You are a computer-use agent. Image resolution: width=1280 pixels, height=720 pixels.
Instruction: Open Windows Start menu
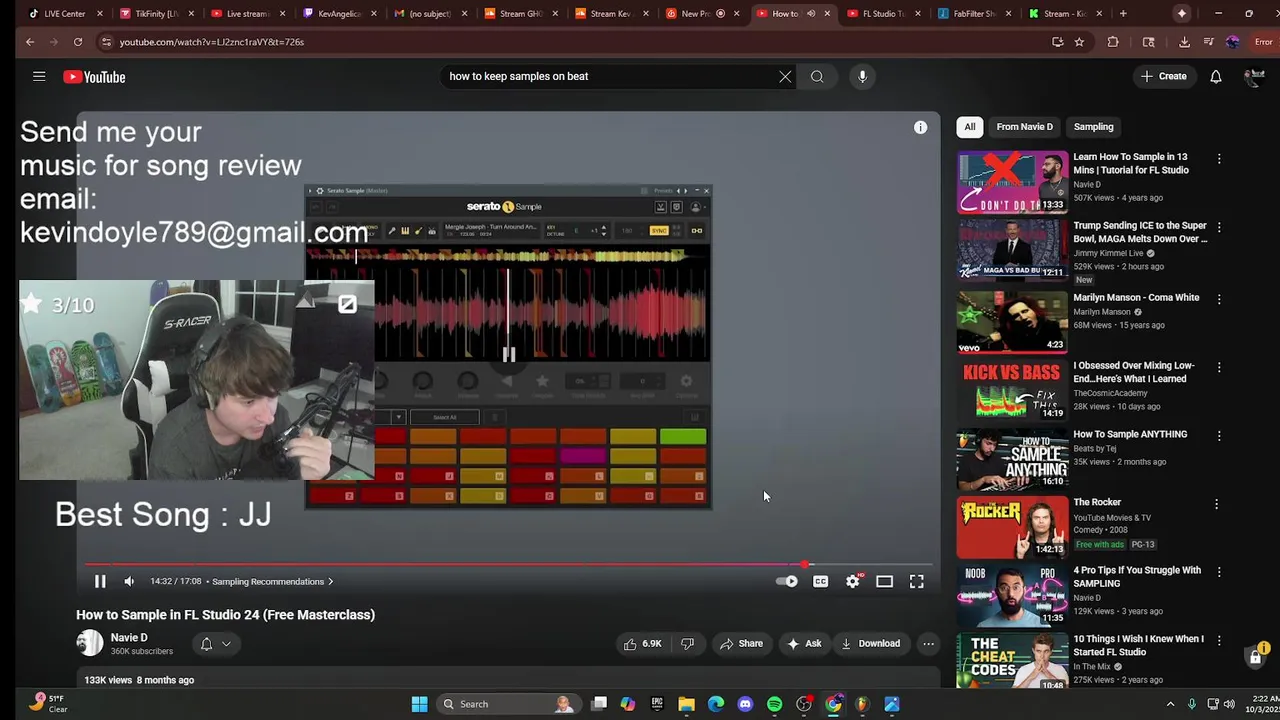click(420, 704)
